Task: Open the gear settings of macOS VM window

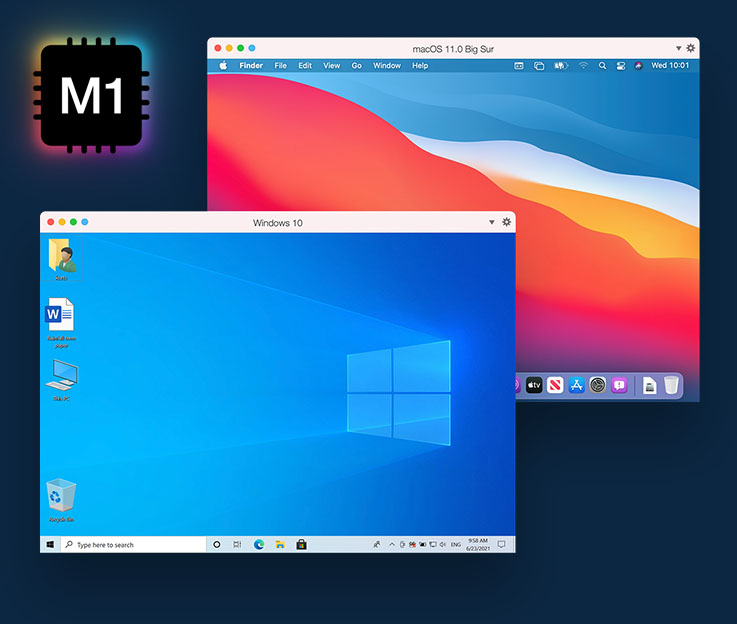Action: (690, 48)
